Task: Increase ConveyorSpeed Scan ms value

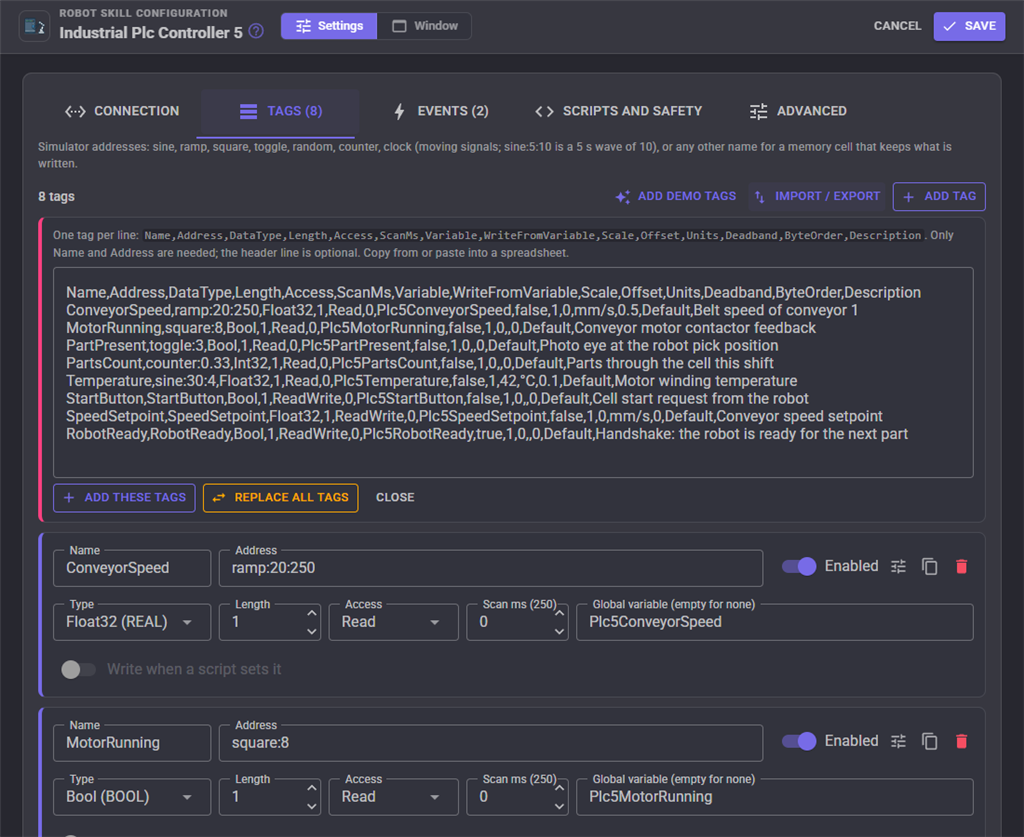Action: point(559,614)
